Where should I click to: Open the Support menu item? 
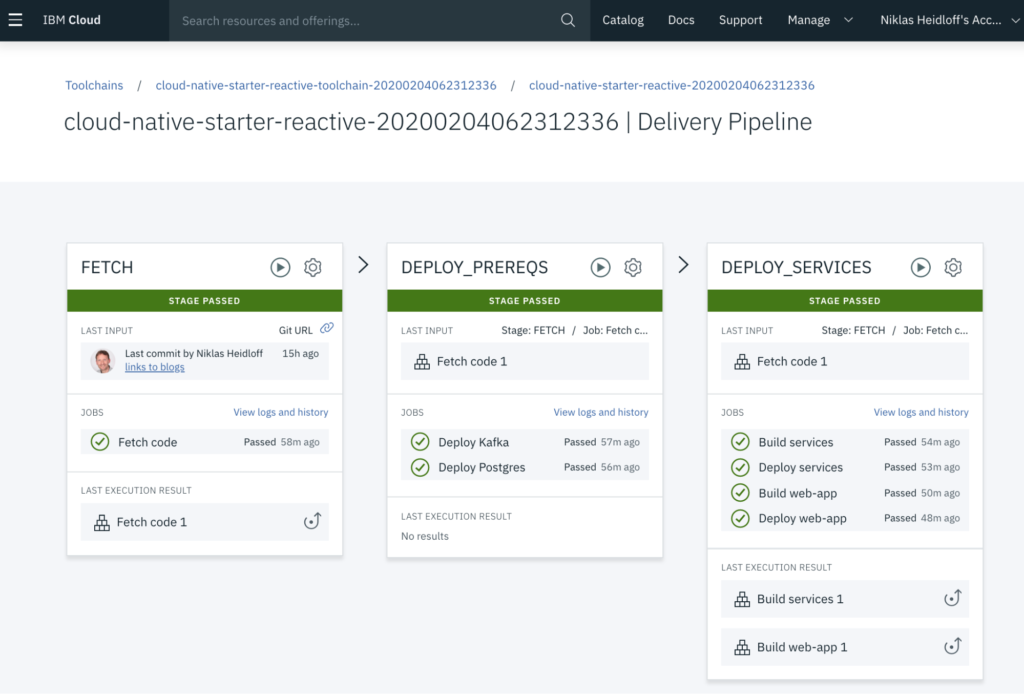tap(740, 20)
